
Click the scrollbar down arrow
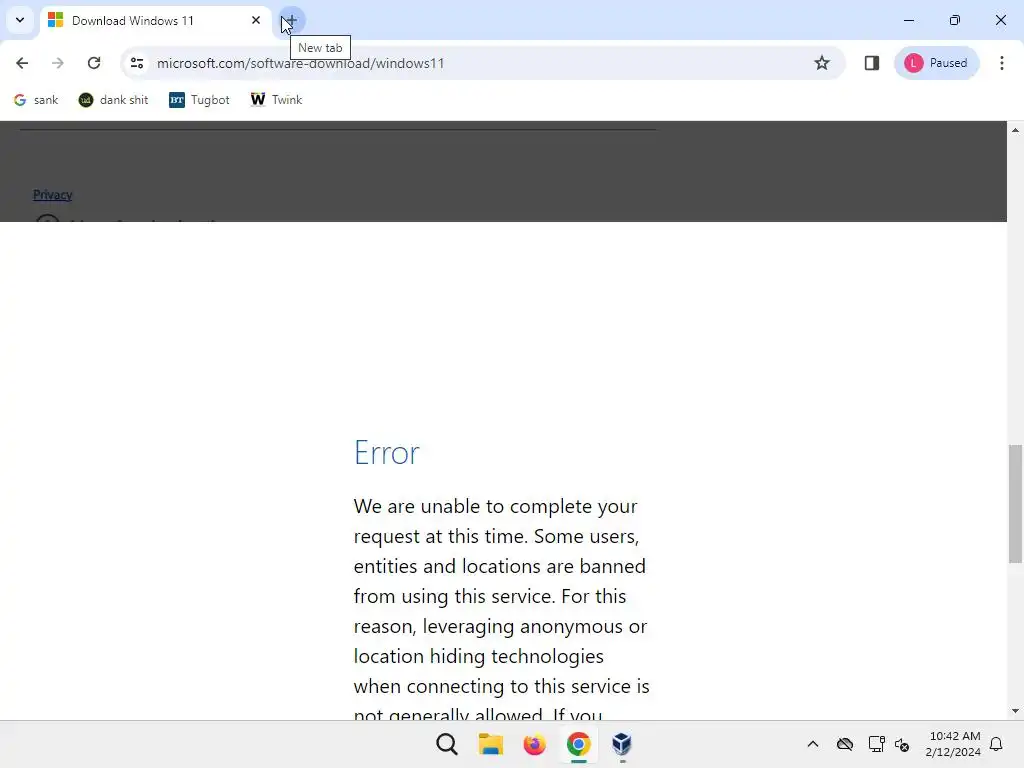(x=1016, y=711)
